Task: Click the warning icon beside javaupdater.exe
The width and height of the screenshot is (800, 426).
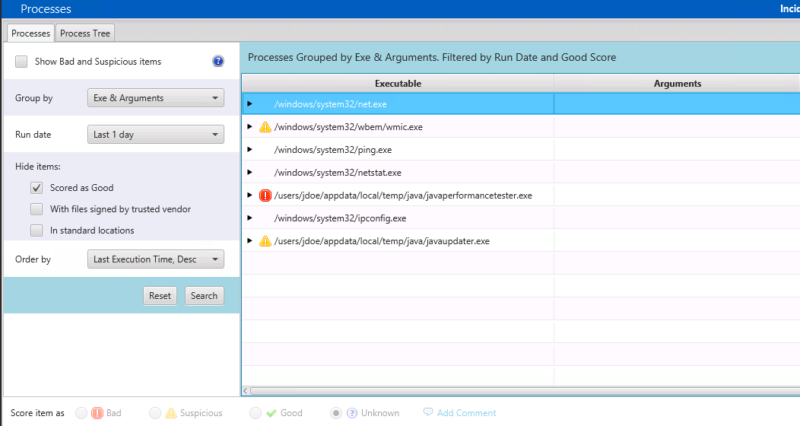Action: pos(265,241)
